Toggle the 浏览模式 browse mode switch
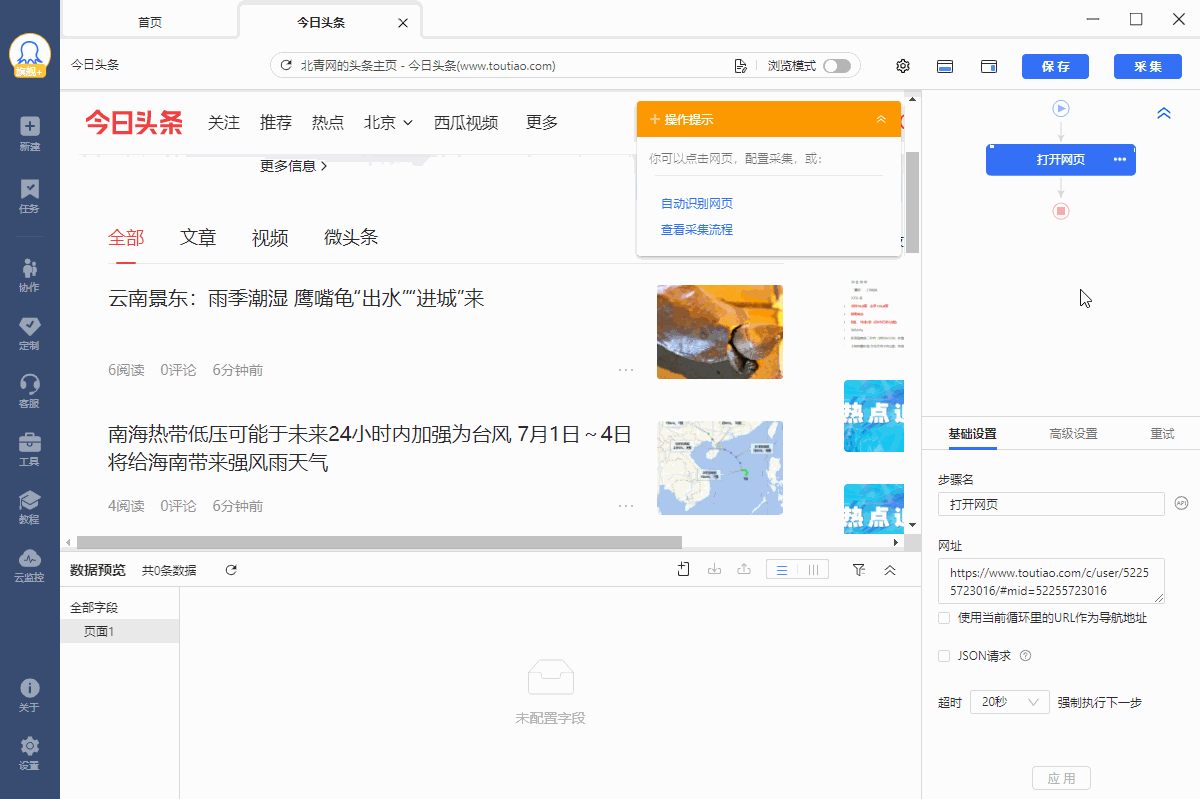This screenshot has width=1200, height=799. [x=837, y=66]
